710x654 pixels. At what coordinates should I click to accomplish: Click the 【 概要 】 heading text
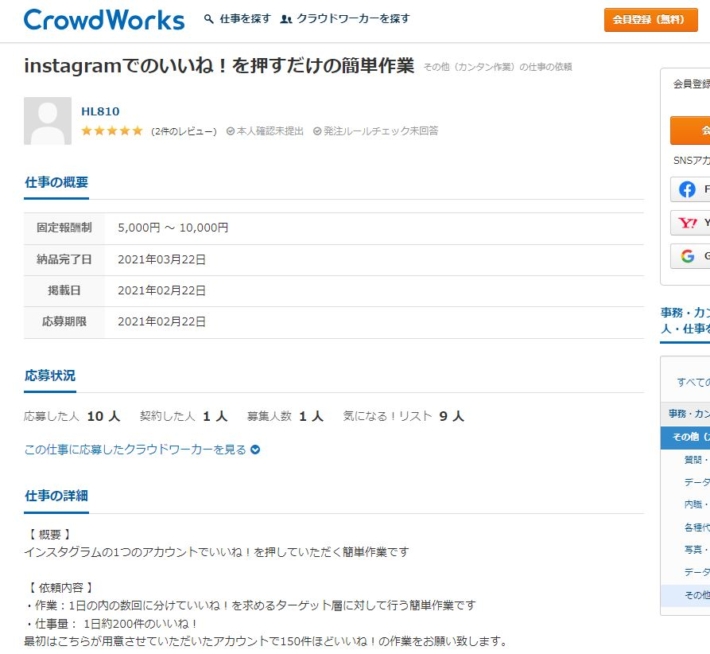point(49,535)
